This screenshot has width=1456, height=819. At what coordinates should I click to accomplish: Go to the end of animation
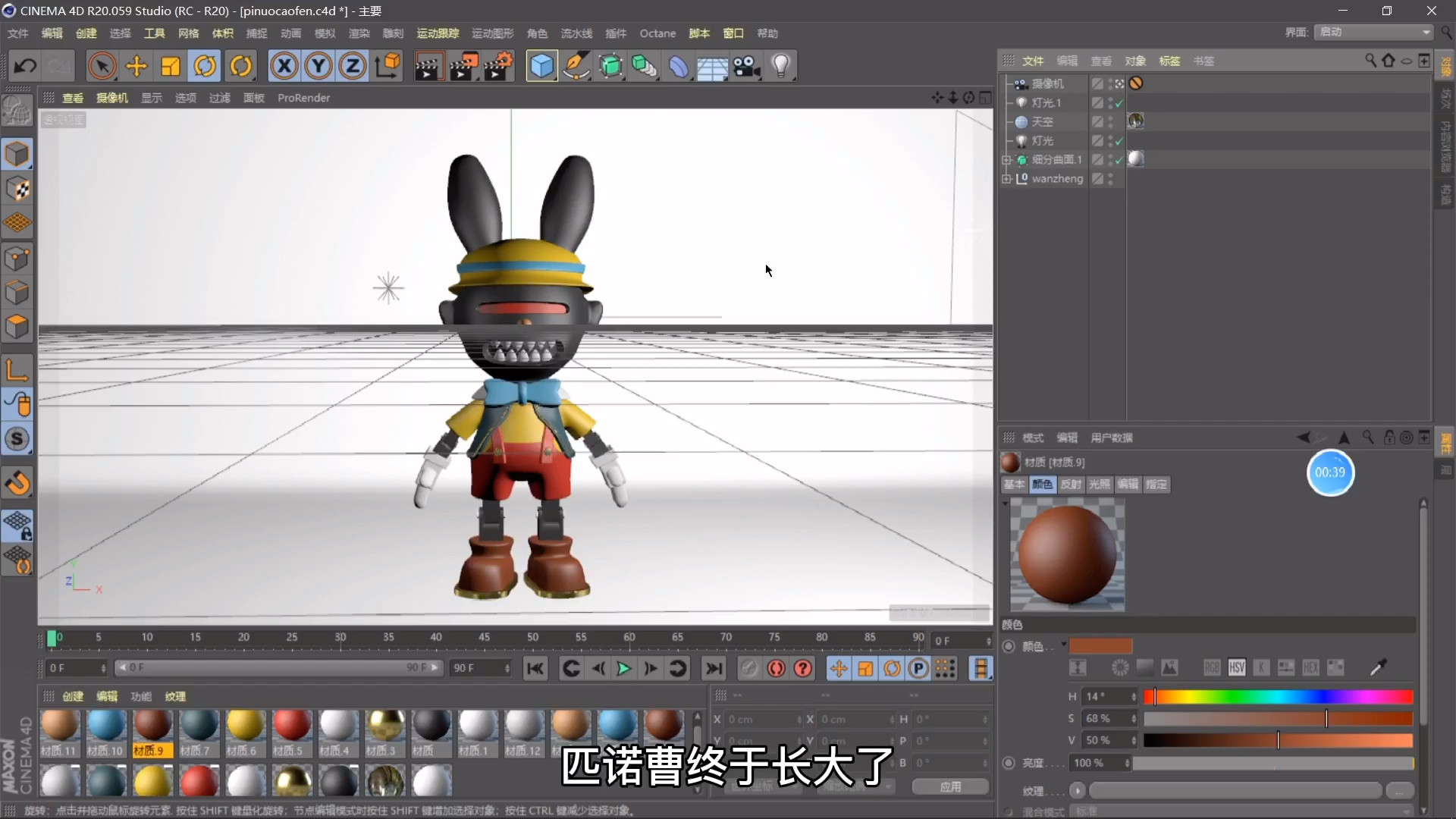(x=714, y=668)
